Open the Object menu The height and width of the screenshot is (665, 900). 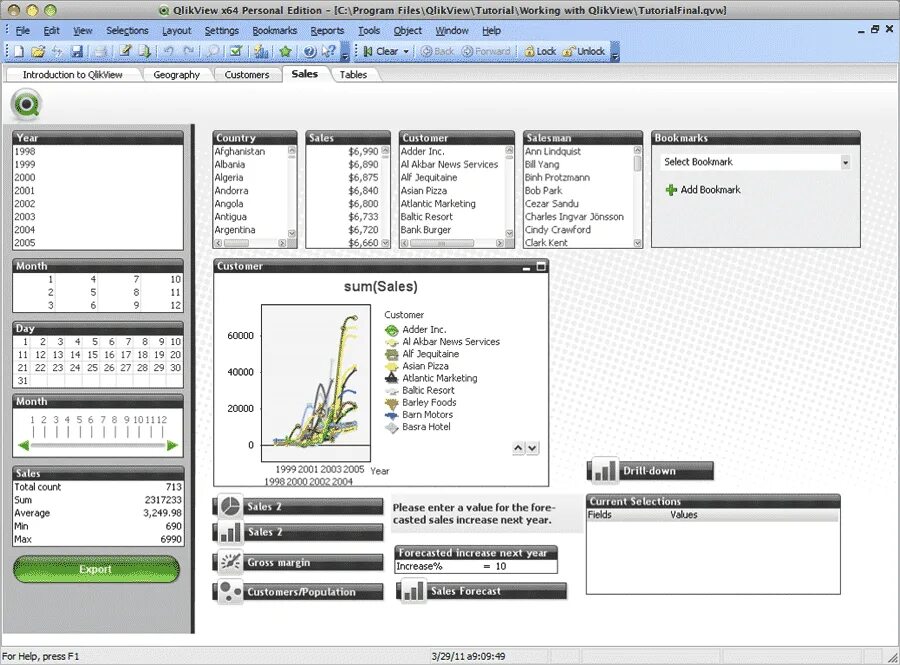click(408, 30)
